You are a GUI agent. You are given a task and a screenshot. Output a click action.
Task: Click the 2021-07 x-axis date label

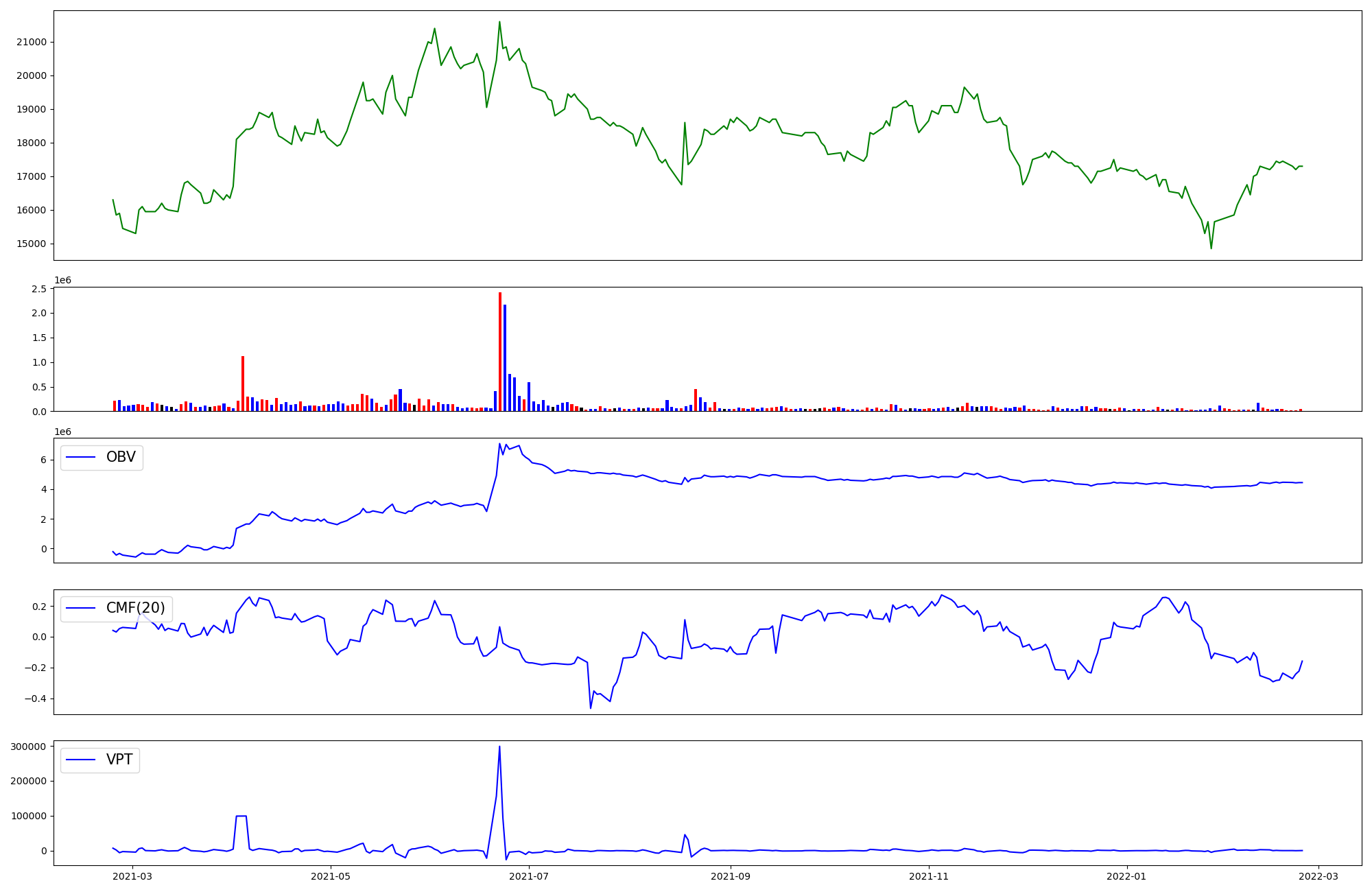pyautogui.click(x=530, y=876)
